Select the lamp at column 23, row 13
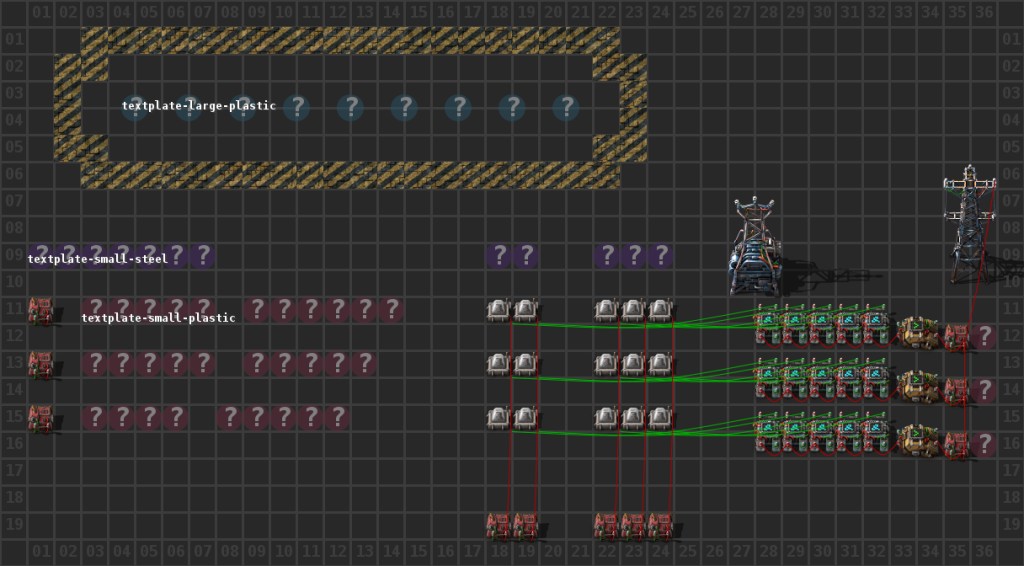1024x566 pixels. (x=633, y=364)
